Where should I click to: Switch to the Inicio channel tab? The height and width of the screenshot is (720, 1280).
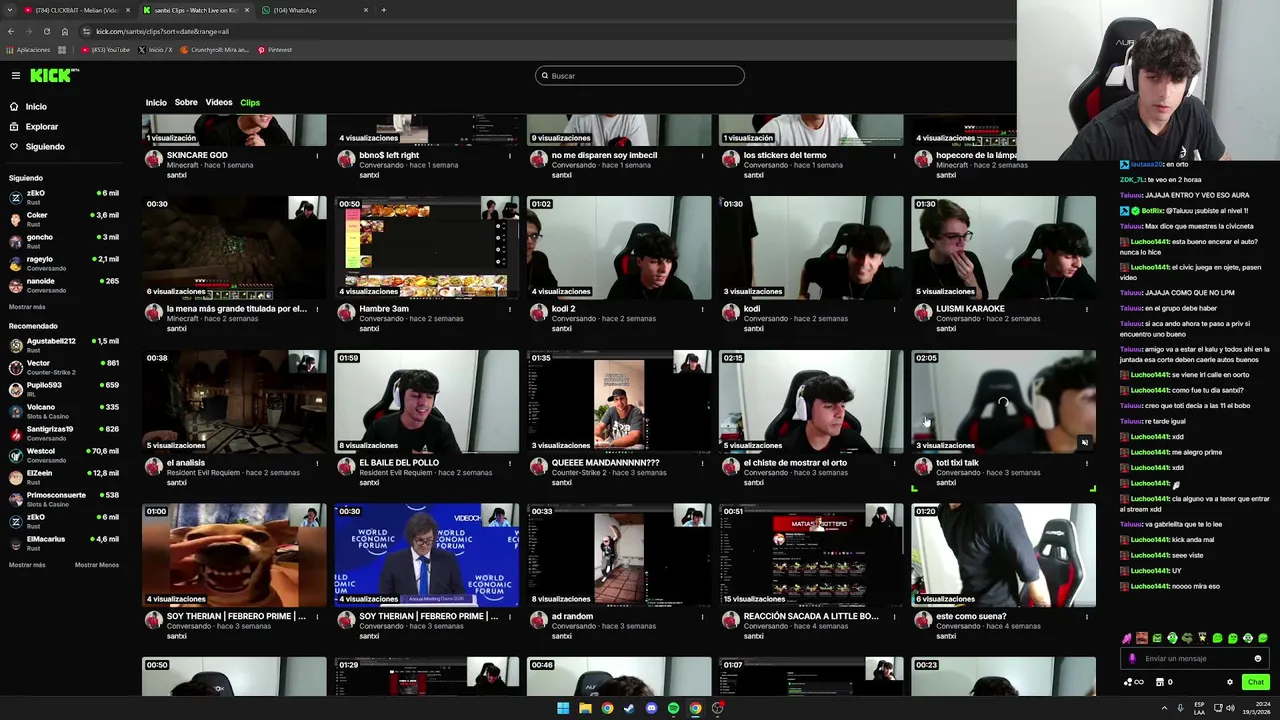tap(156, 103)
